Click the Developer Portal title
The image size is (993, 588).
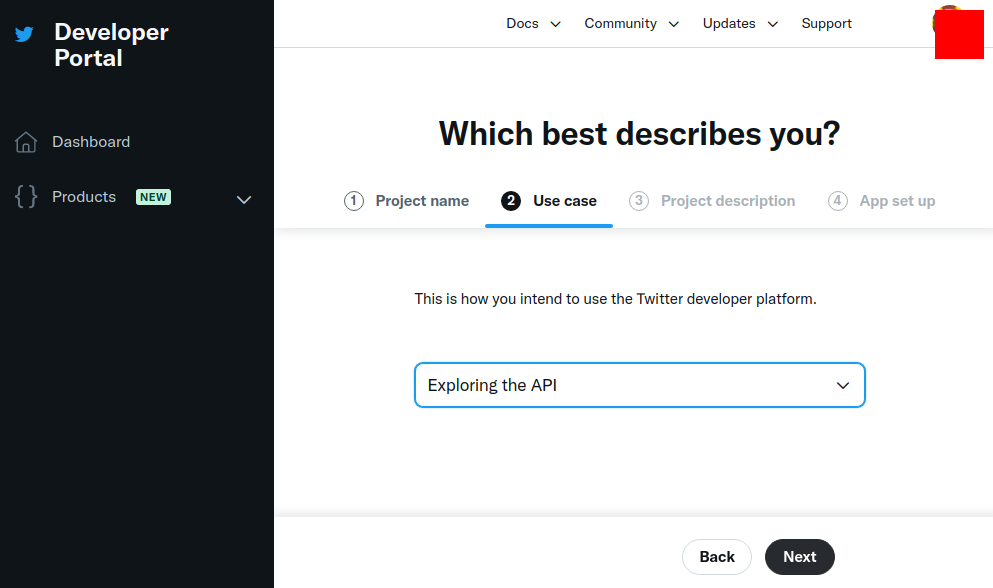coord(111,45)
